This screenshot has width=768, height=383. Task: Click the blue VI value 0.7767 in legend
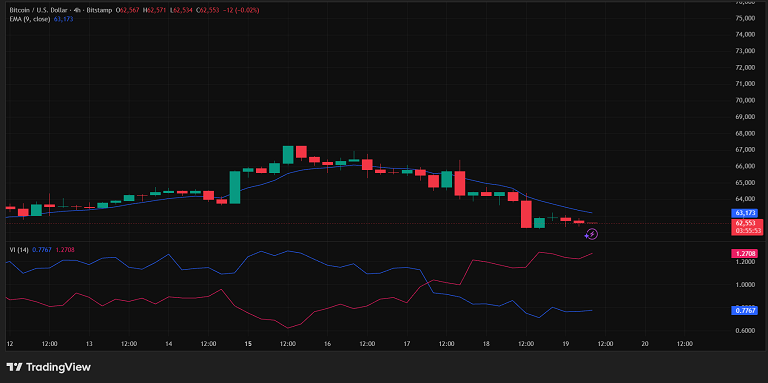coord(42,249)
